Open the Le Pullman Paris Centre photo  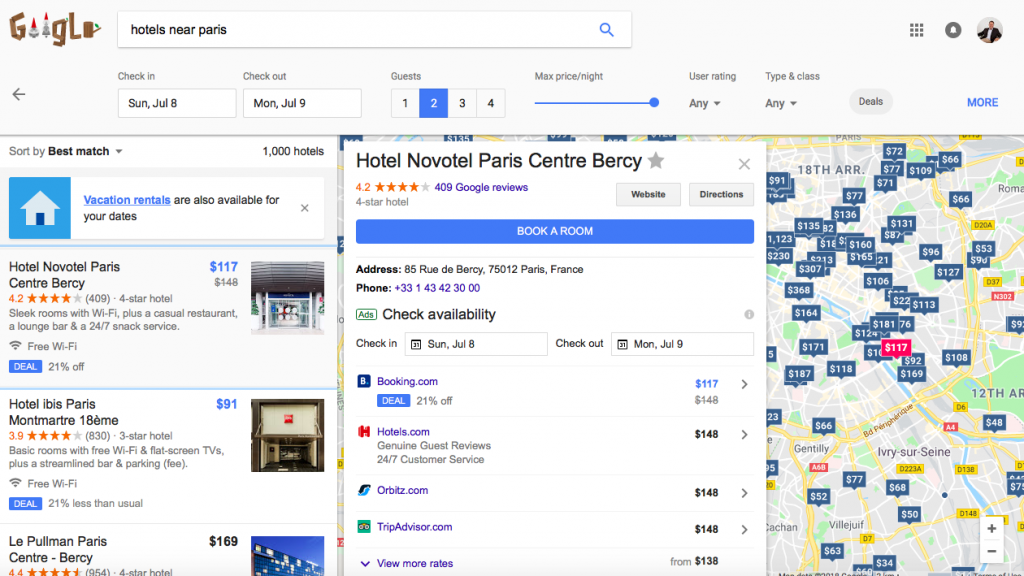click(x=287, y=556)
